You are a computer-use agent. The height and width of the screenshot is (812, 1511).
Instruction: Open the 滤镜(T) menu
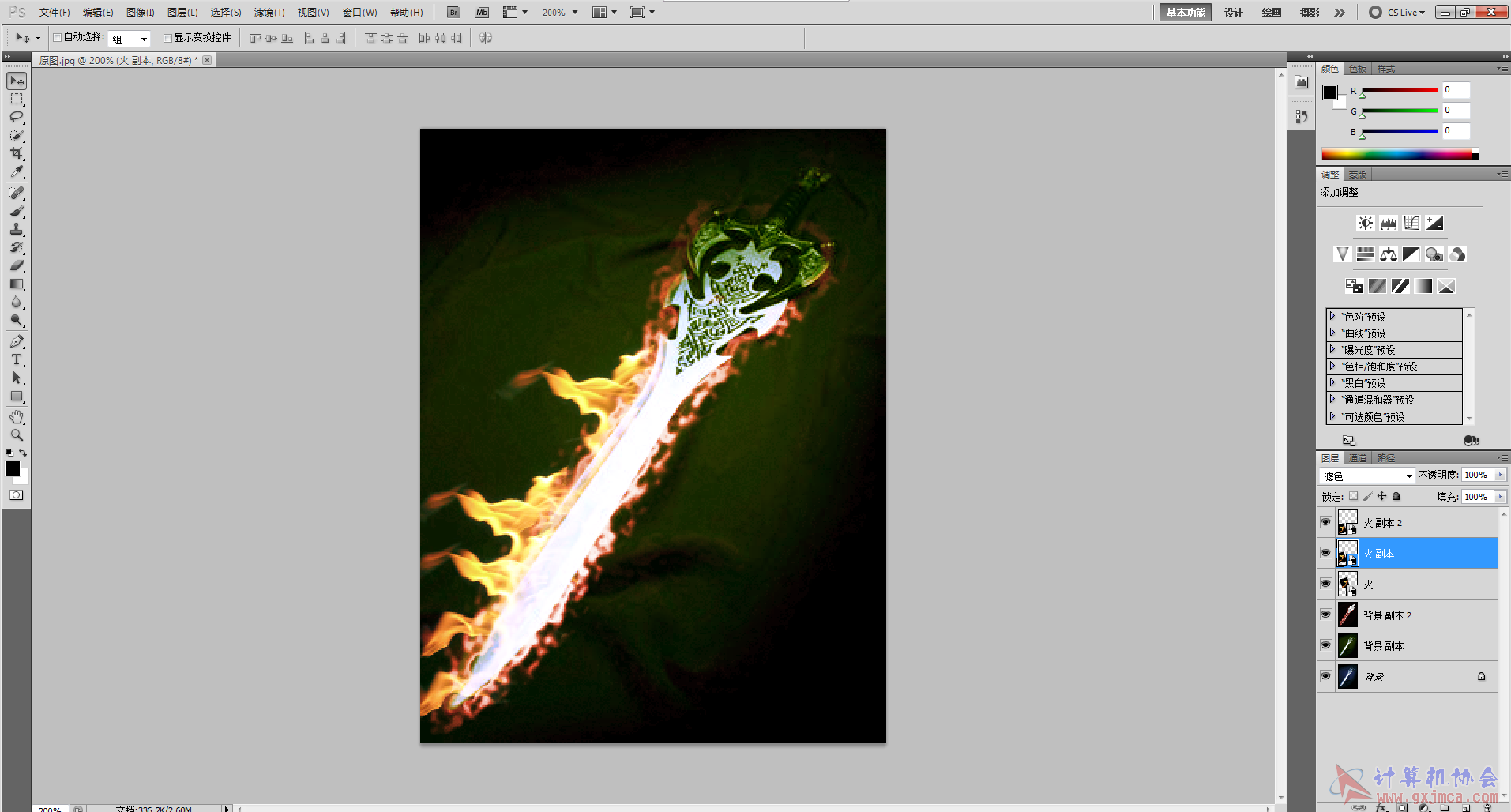[269, 13]
